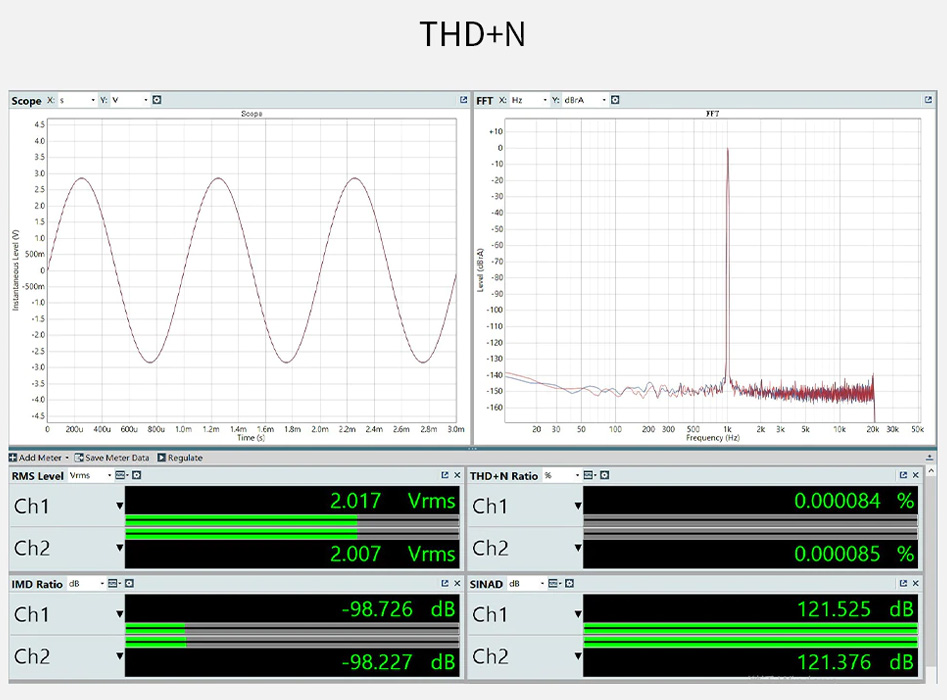Click the 1 kHz peak in FFT graph
Viewport: 947px width, 700px height.
[727, 150]
